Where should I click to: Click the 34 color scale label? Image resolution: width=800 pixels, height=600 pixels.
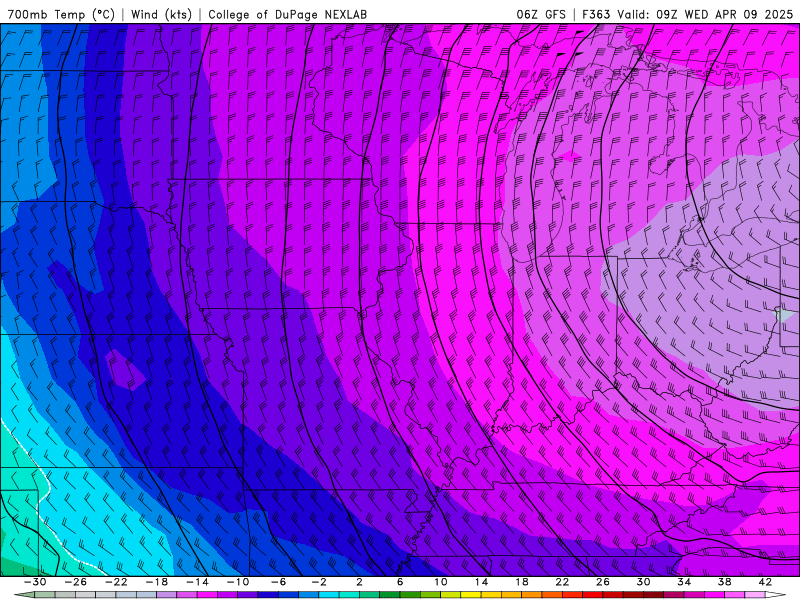(x=684, y=582)
